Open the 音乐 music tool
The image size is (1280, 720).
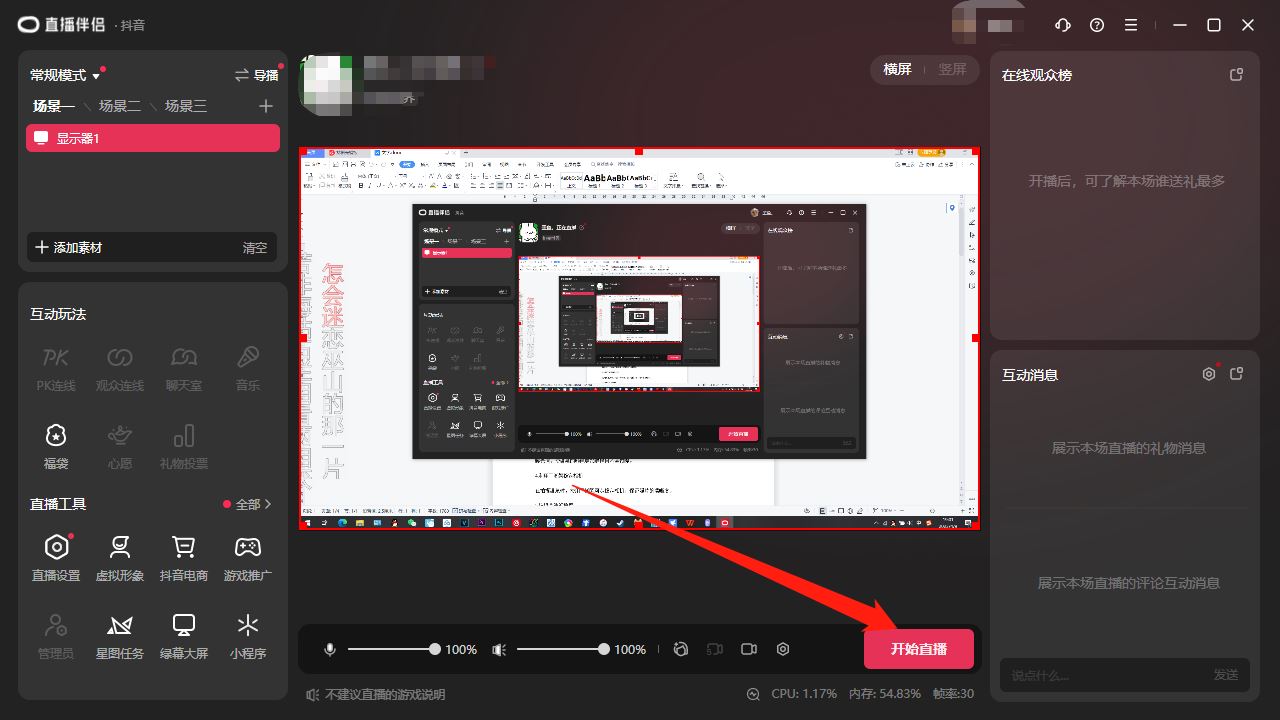248,368
